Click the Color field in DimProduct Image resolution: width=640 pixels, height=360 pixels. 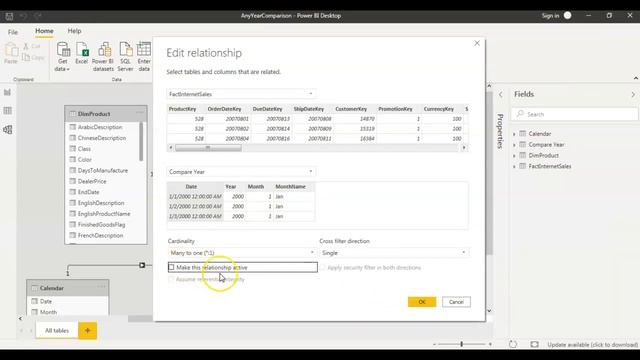85,160
